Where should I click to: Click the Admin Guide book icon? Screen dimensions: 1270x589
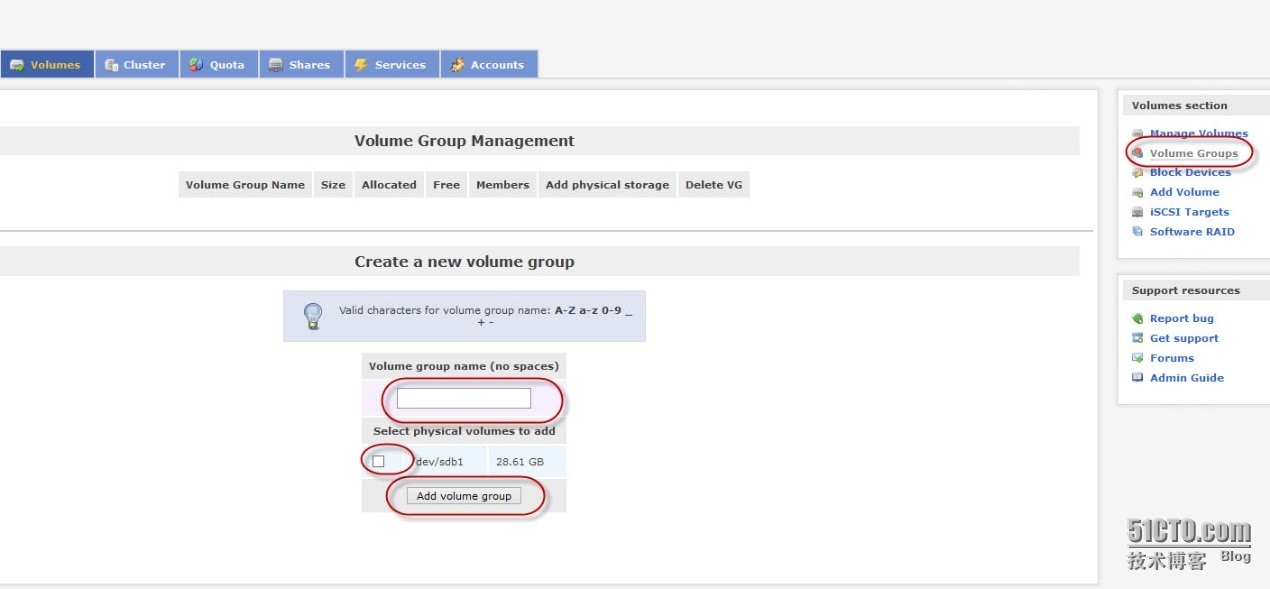pos(1137,378)
